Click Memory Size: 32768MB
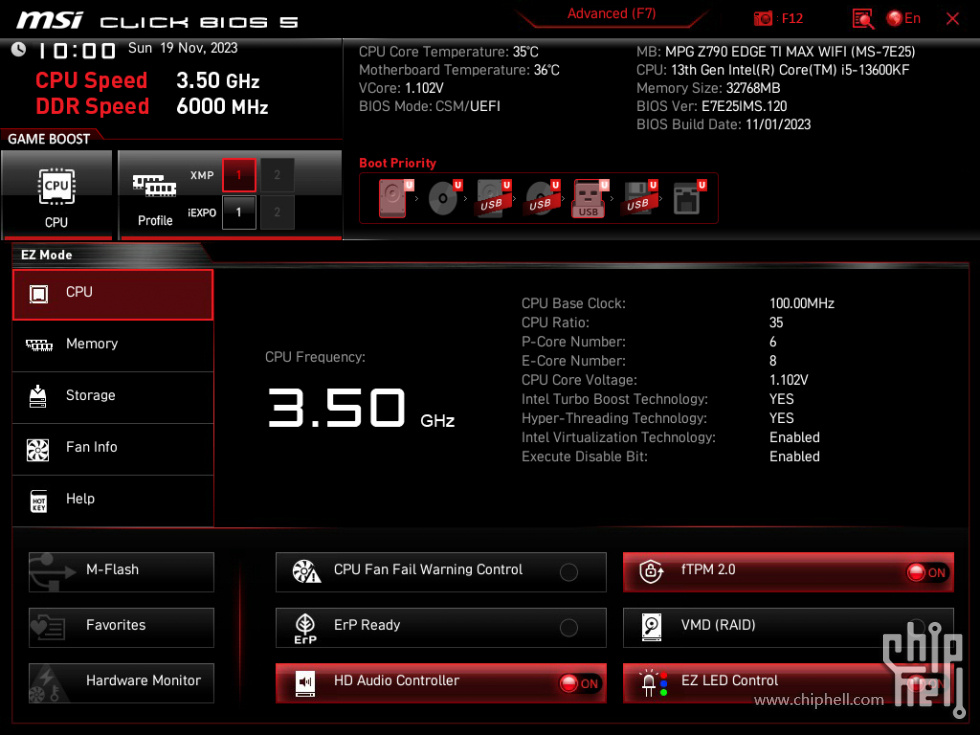 [708, 88]
